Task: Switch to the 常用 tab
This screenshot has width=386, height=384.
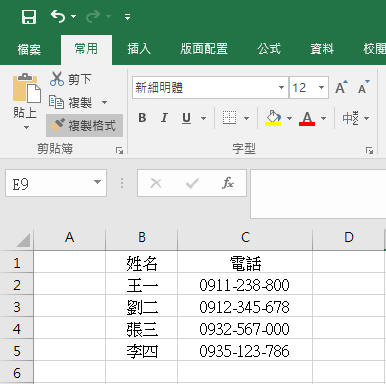Action: (x=86, y=49)
